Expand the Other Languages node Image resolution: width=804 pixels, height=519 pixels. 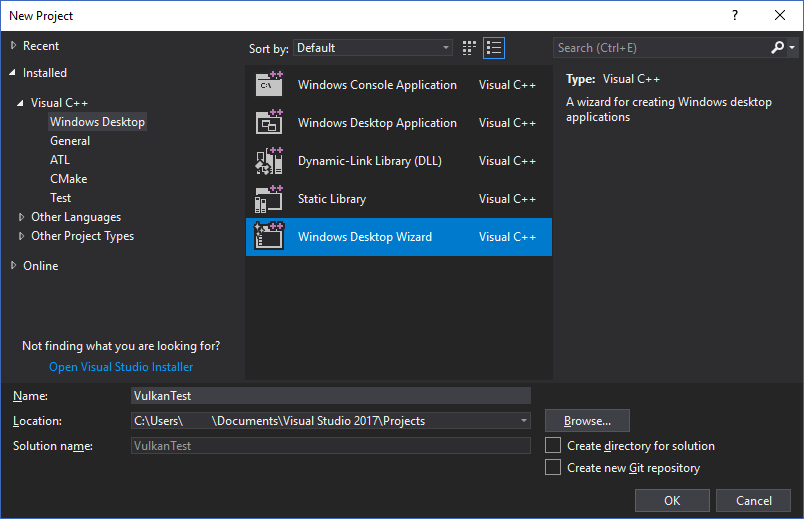pyautogui.click(x=22, y=217)
